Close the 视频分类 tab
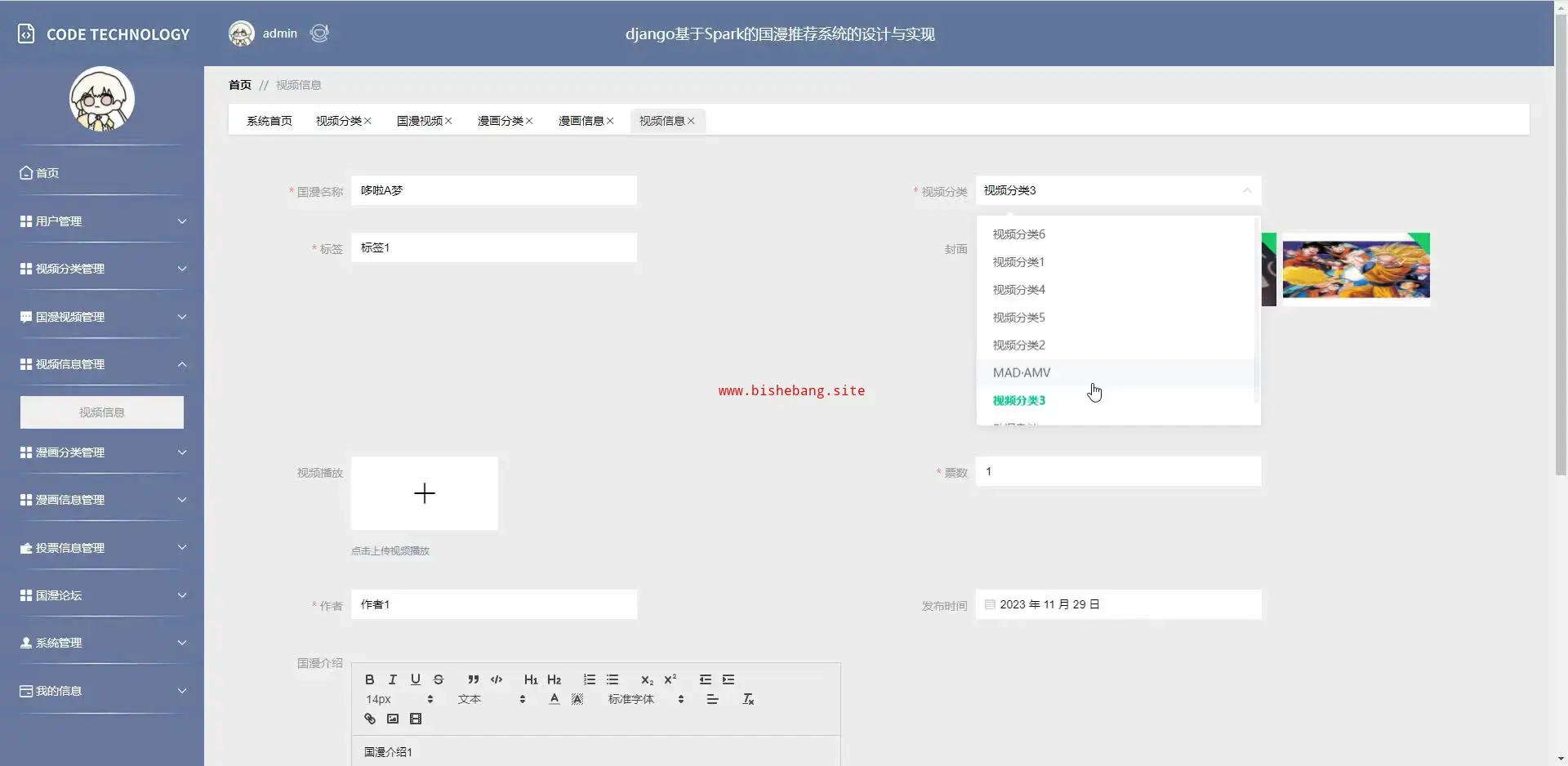Viewport: 1568px width, 766px height. [367, 121]
